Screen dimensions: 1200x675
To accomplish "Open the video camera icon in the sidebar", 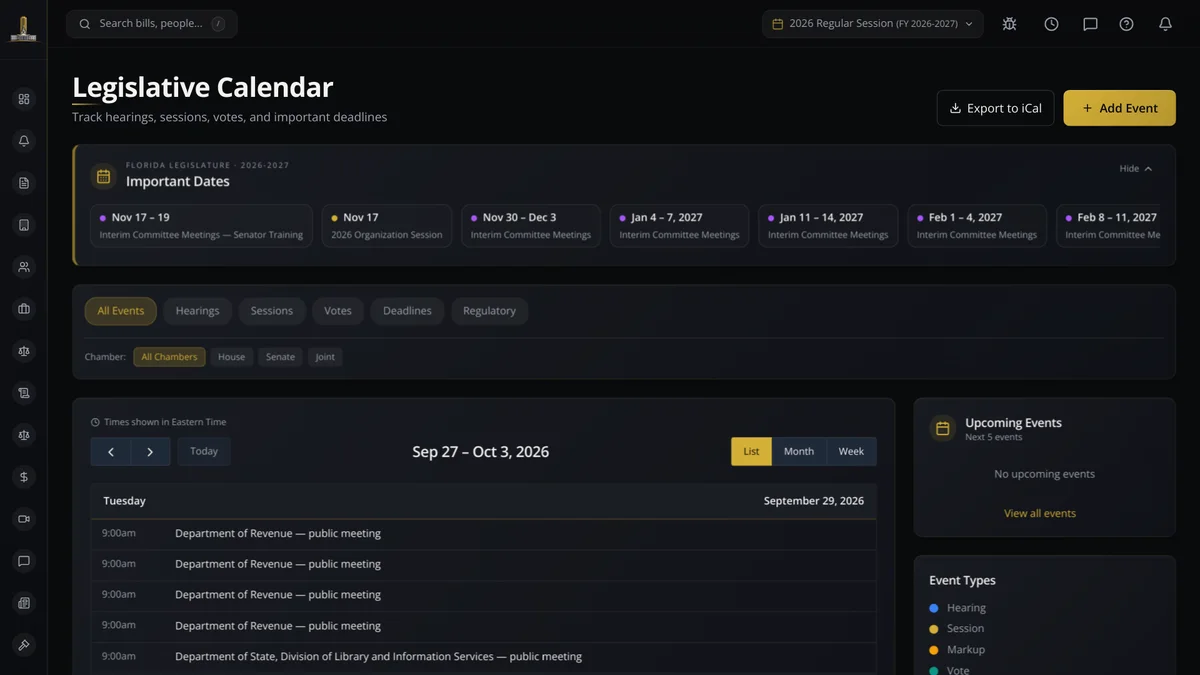I will click(24, 519).
